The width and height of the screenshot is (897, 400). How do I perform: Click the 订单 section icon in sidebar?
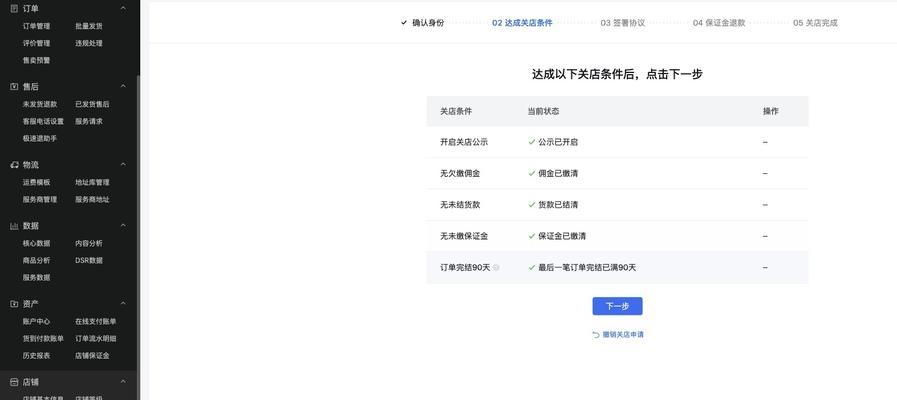14,9
